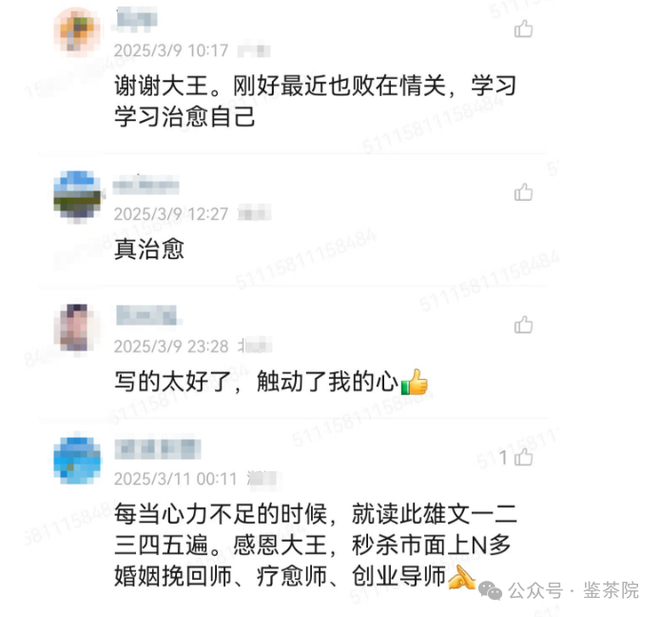Open username above 2025/3/9 10:17 timestamp
This screenshot has width=660, height=617.
(x=136, y=19)
